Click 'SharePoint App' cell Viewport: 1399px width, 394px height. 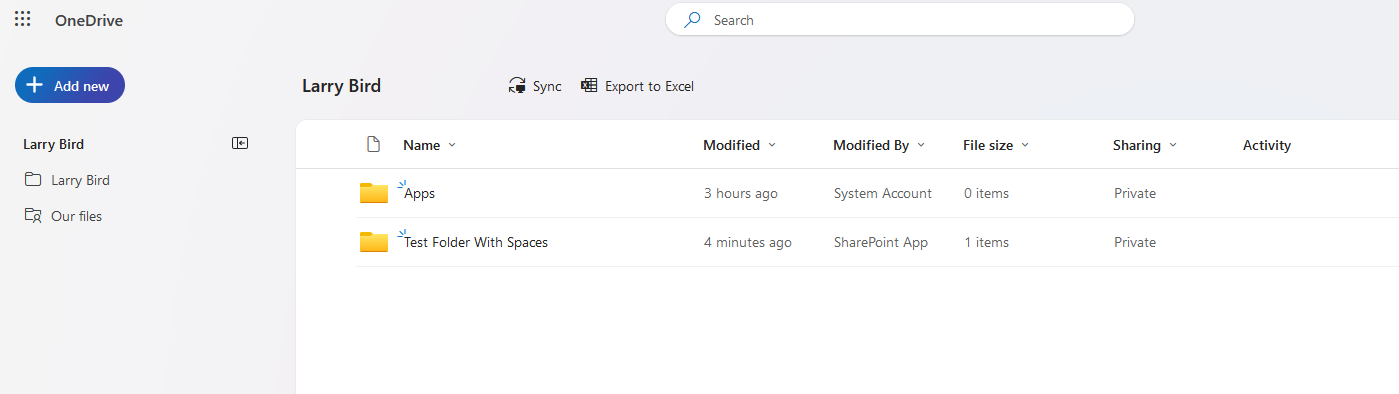pyautogui.click(x=881, y=242)
